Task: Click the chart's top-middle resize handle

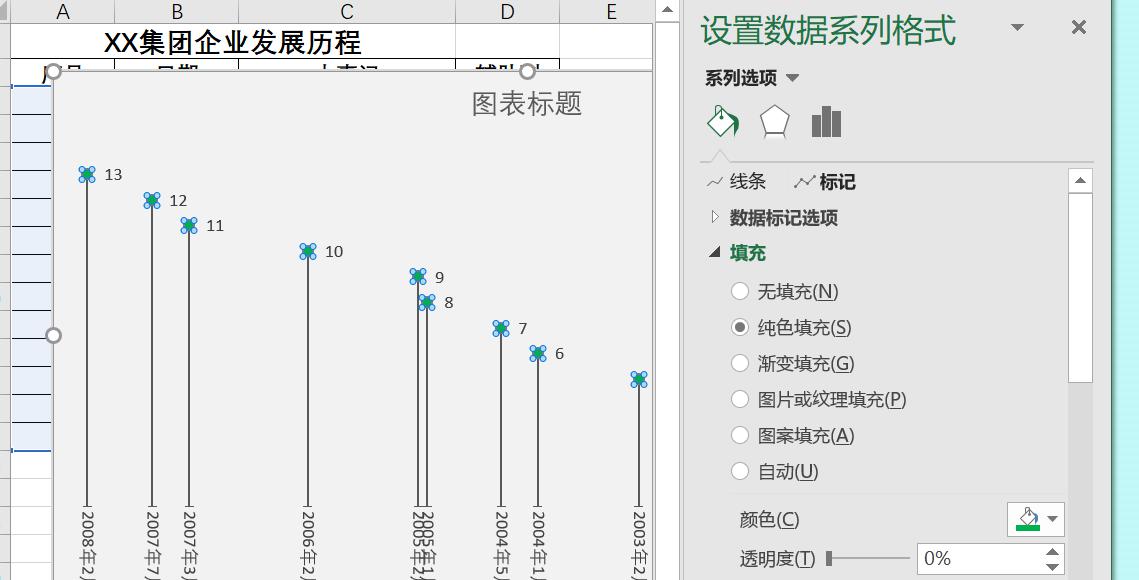Action: coord(528,72)
